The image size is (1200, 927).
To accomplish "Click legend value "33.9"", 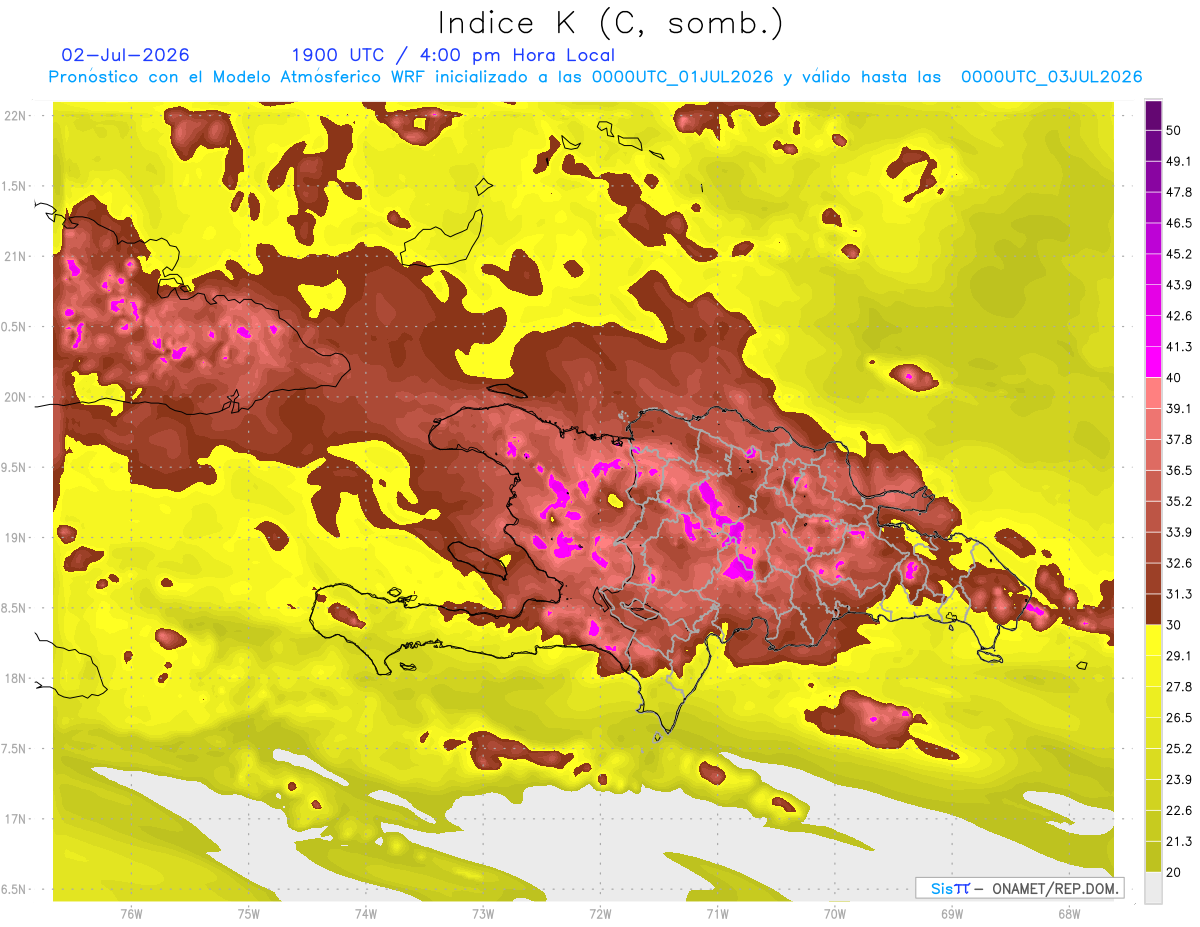I will 1180,532.
